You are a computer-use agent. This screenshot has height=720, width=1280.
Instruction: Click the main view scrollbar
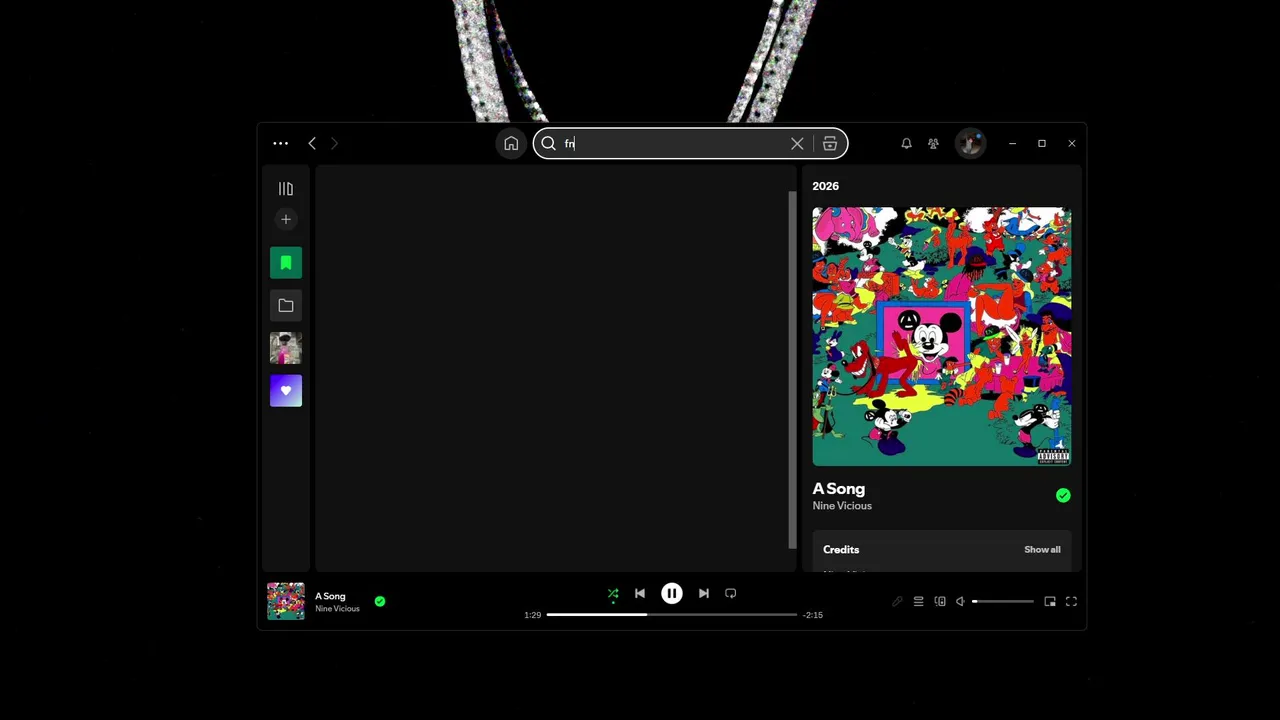click(792, 370)
